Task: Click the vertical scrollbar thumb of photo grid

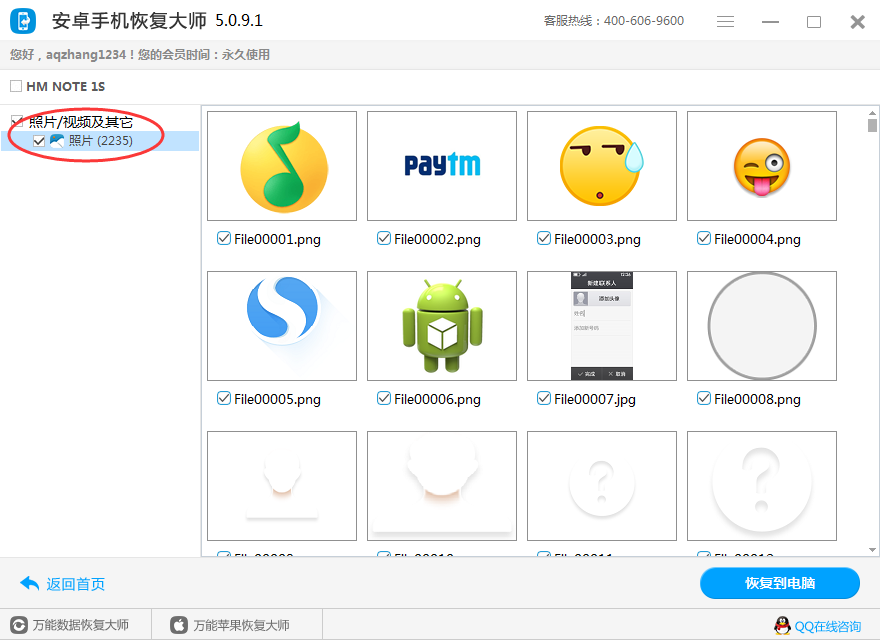Action: tap(872, 125)
